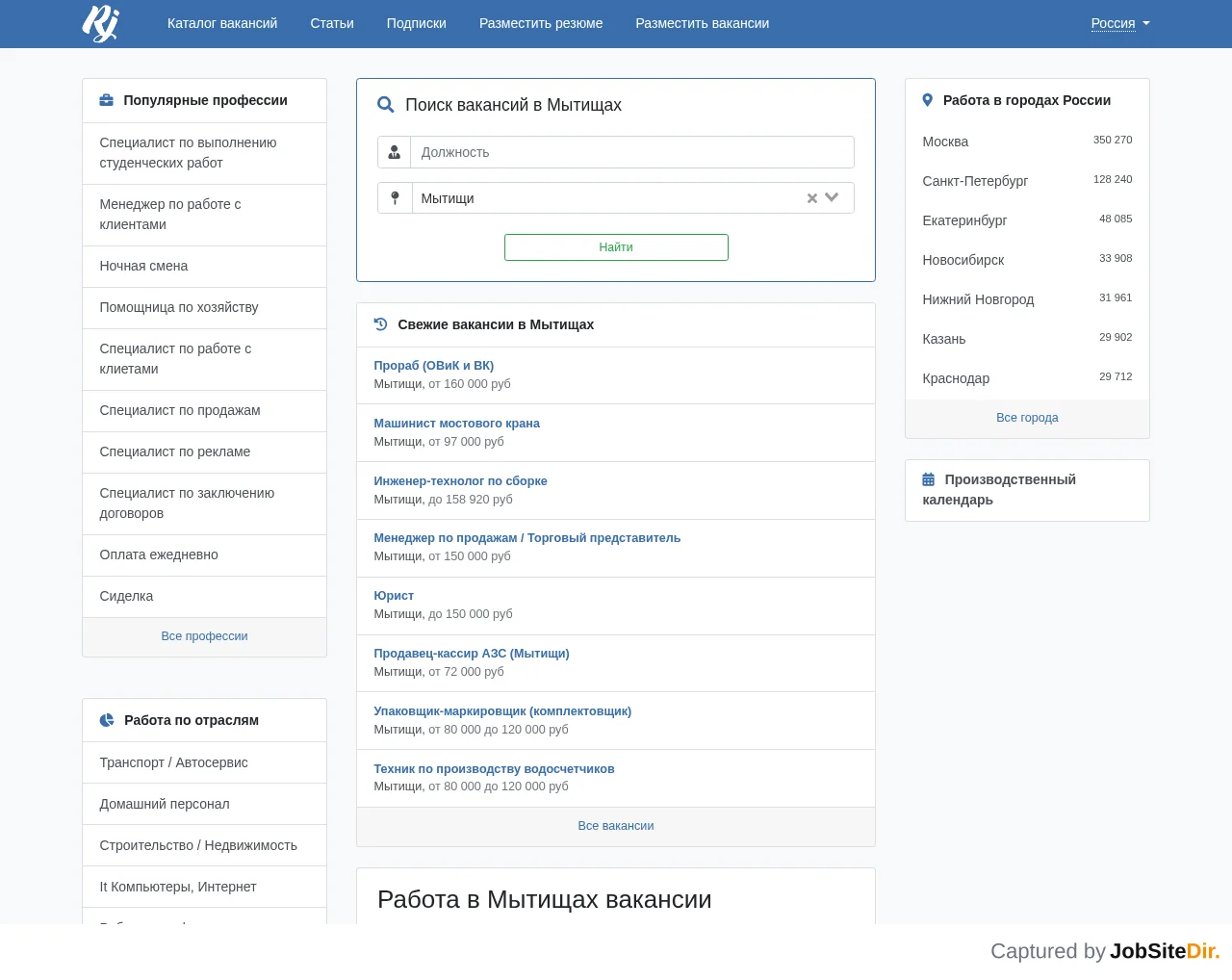Open Инженер-технолог по сборке vacancy

point(461,481)
